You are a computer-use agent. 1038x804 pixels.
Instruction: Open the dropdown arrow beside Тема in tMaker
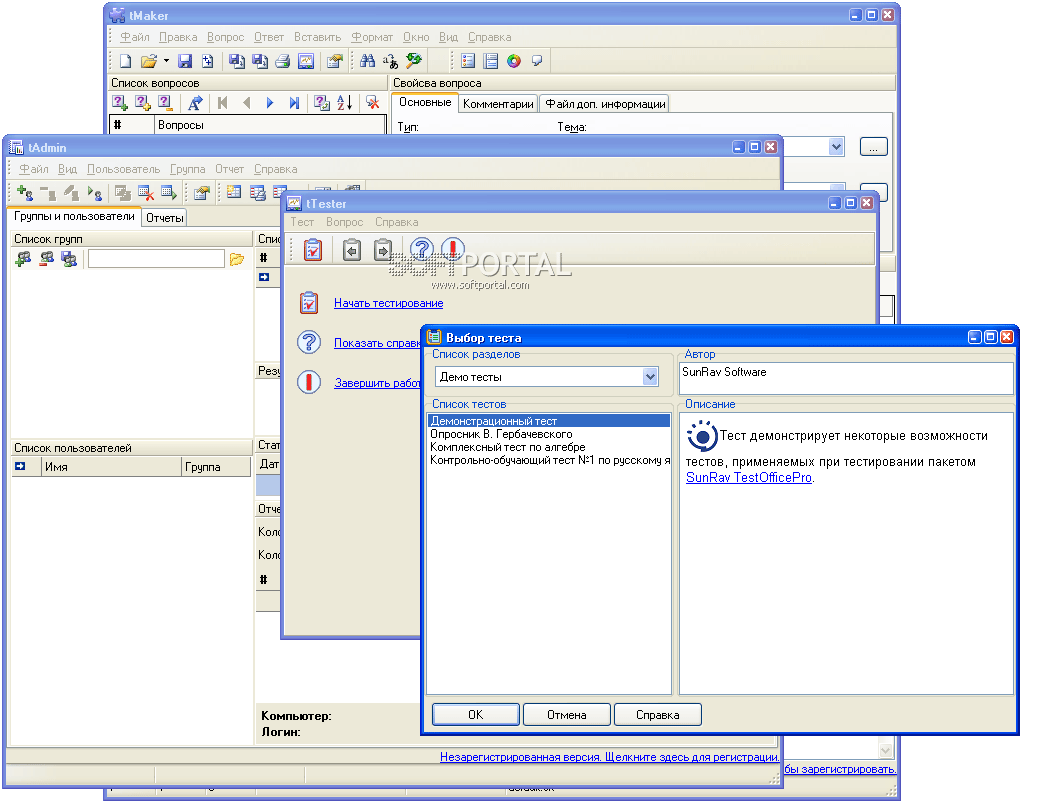click(x=836, y=147)
